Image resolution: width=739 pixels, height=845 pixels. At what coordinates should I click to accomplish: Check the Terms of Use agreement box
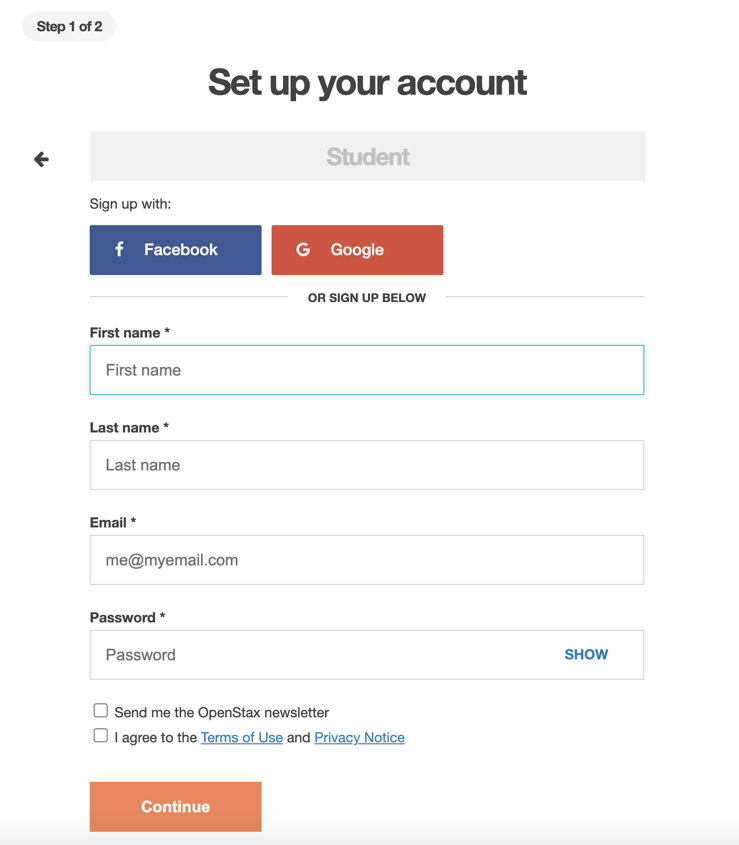coord(100,734)
